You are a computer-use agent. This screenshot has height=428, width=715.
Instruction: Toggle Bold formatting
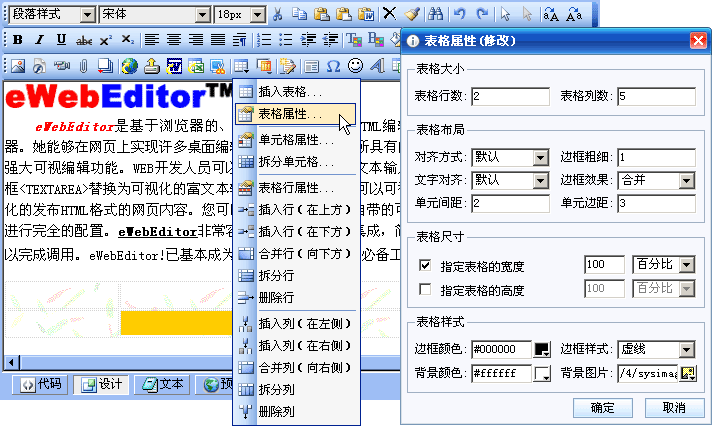[x=17, y=40]
